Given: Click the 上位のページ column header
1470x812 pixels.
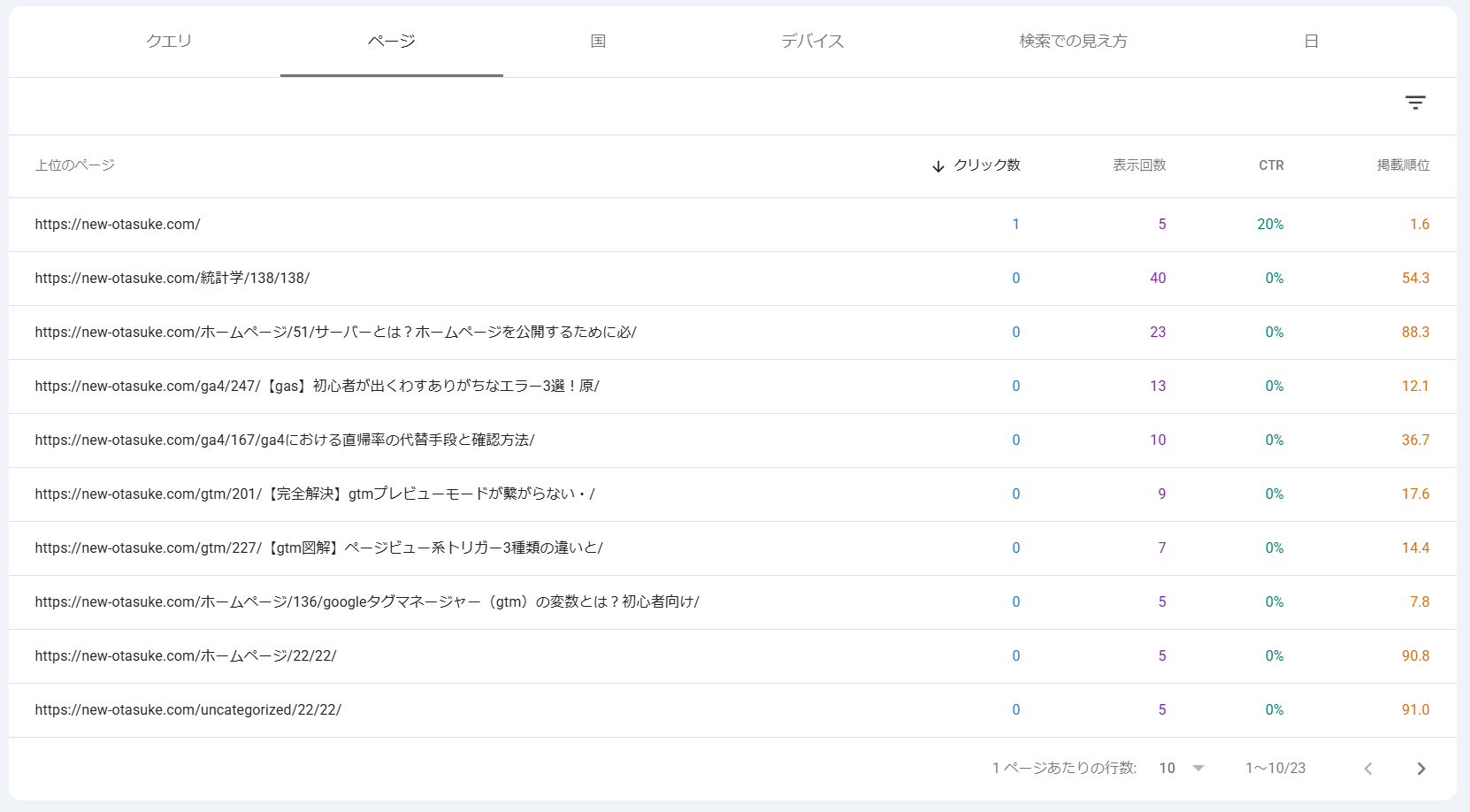Looking at the screenshot, I should pyautogui.click(x=75, y=165).
